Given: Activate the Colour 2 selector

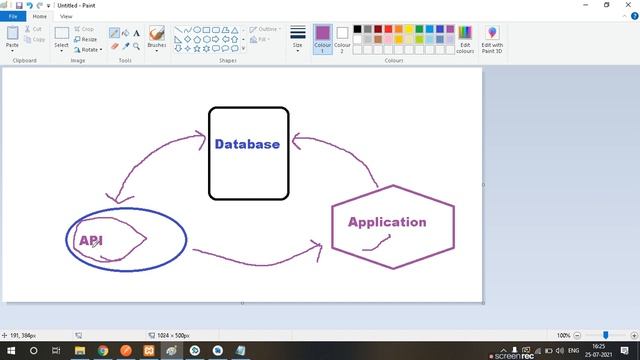Looking at the screenshot, I should [x=342, y=39].
